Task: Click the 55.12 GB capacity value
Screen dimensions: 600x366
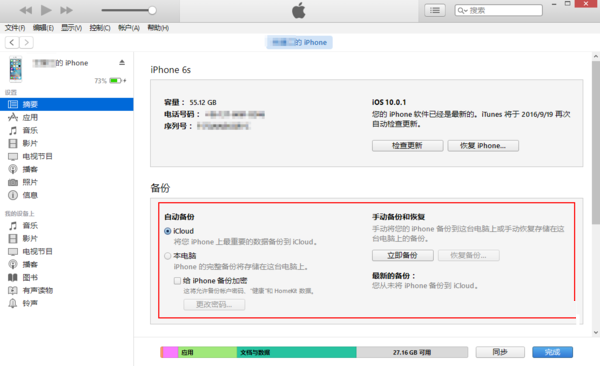Action: pos(203,103)
